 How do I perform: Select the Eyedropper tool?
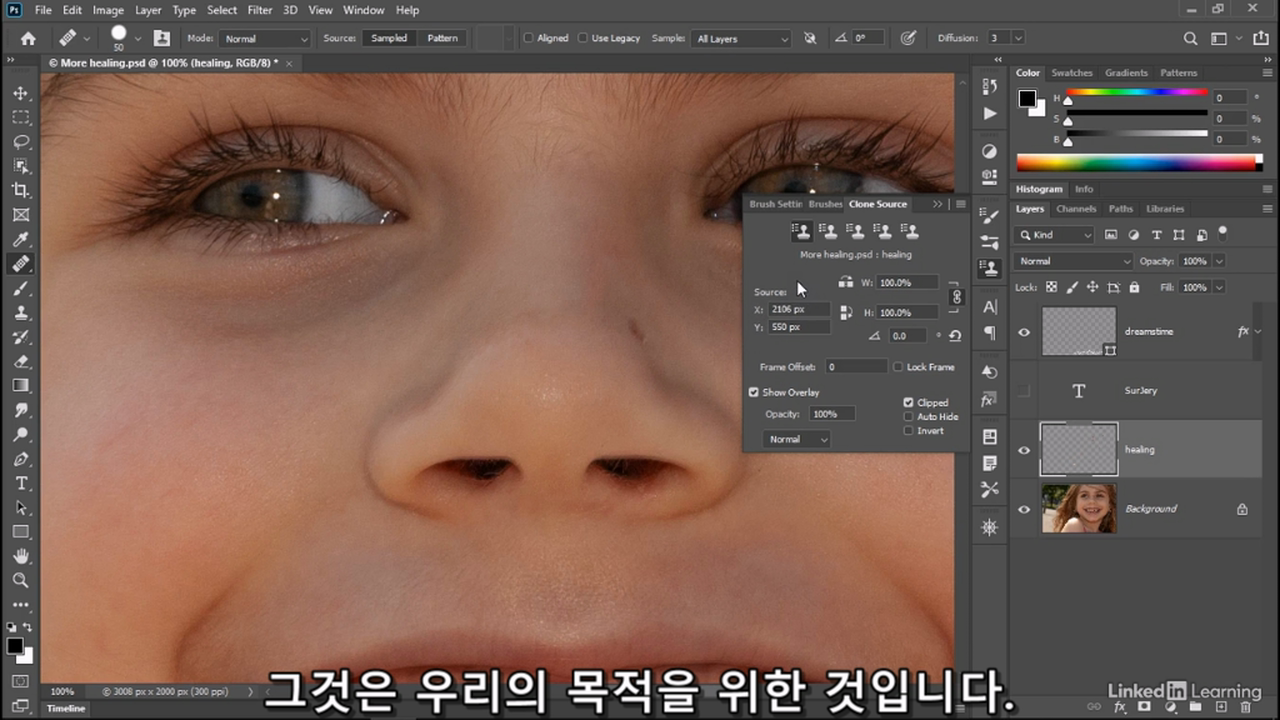[21, 239]
